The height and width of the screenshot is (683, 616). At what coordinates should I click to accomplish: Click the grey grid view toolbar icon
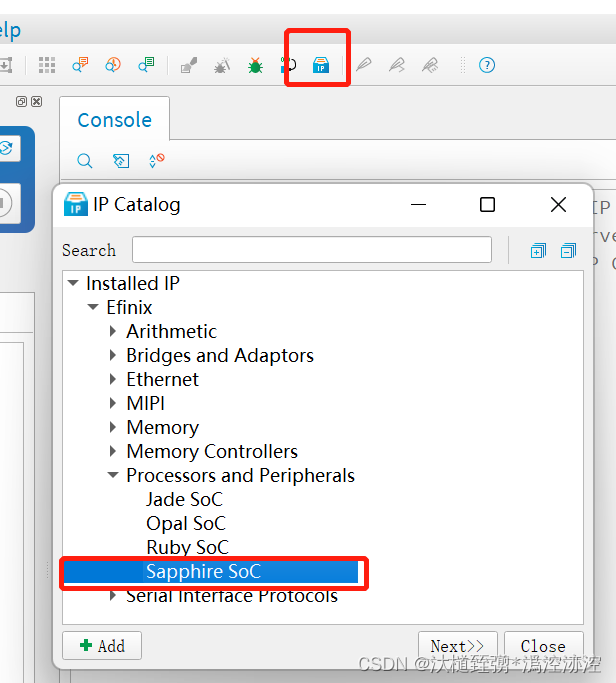pos(47,65)
